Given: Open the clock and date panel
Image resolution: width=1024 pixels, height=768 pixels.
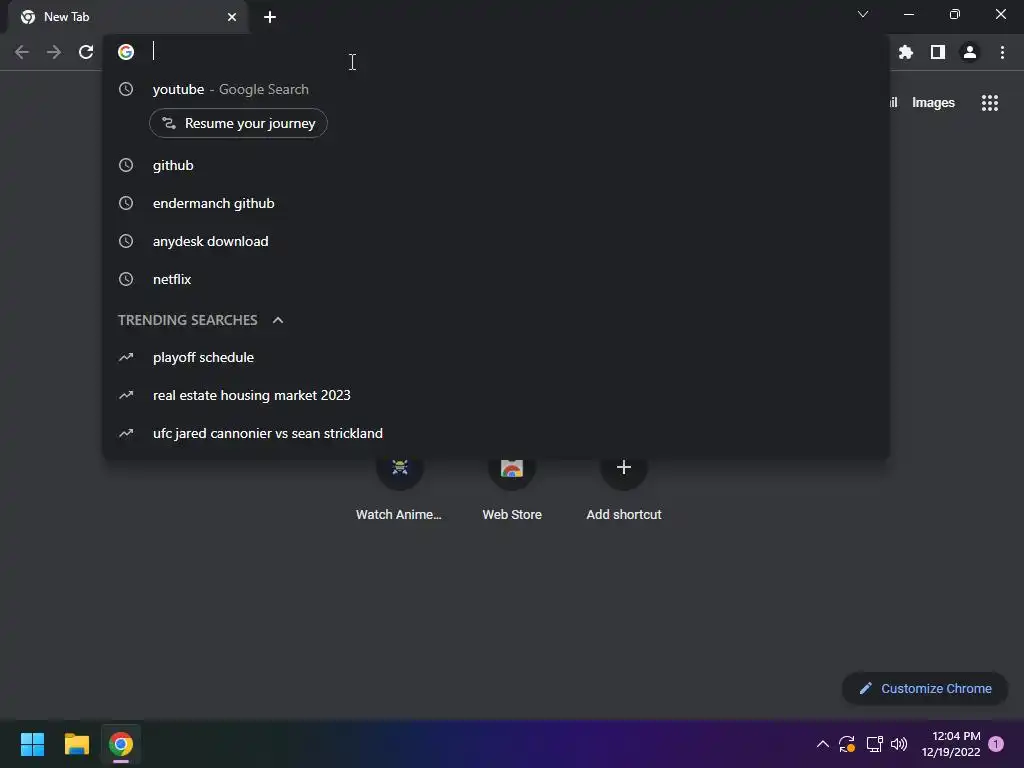Looking at the screenshot, I should 951,744.
